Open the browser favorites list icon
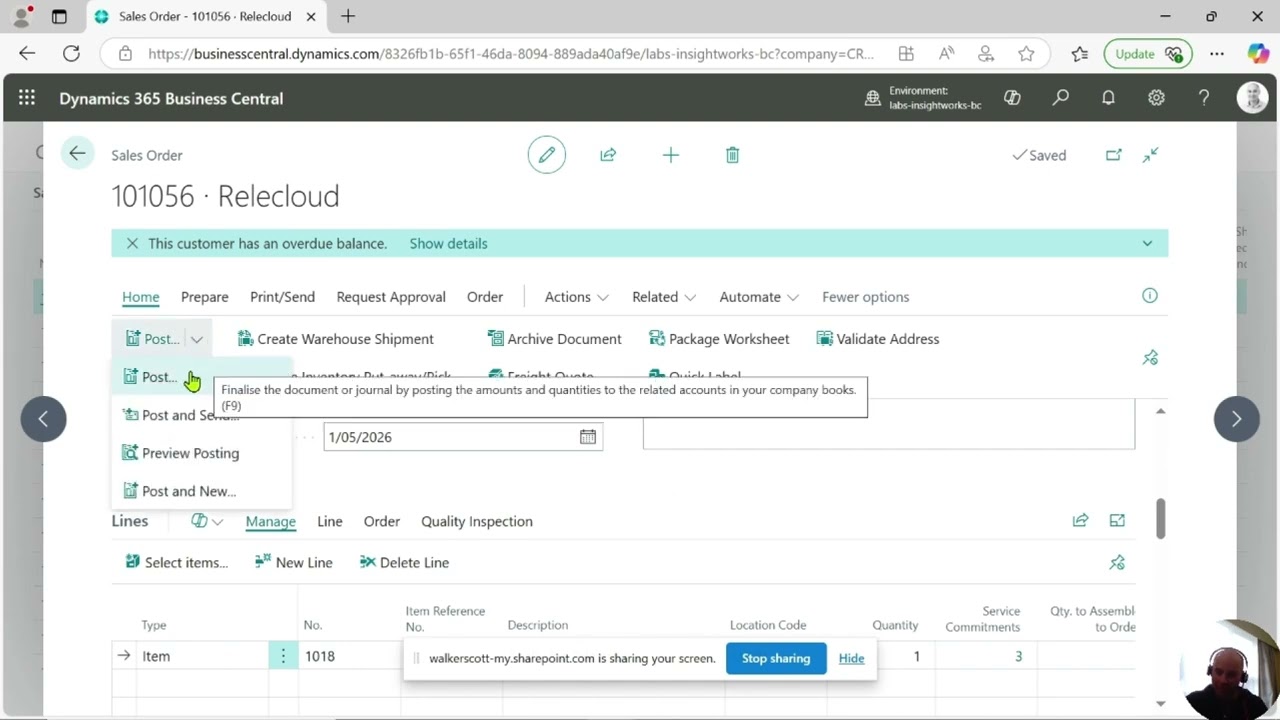 (x=1079, y=54)
